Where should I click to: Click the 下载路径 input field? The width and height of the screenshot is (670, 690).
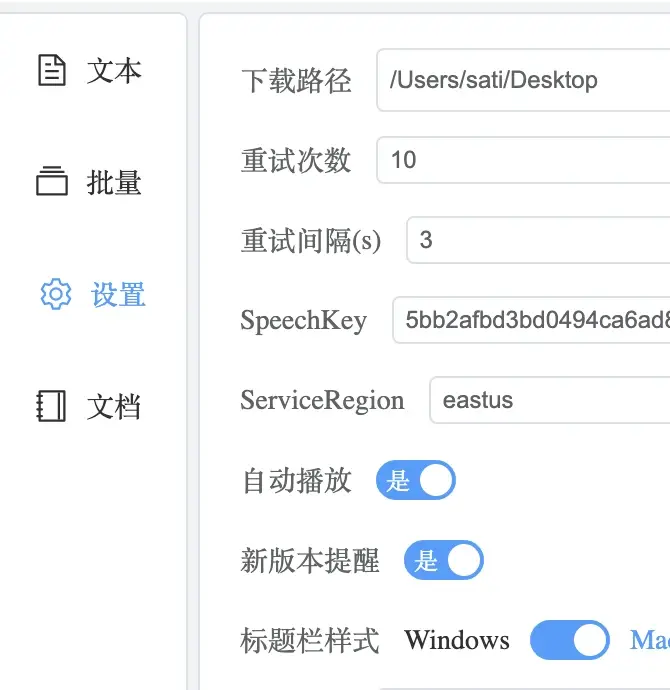point(524,80)
